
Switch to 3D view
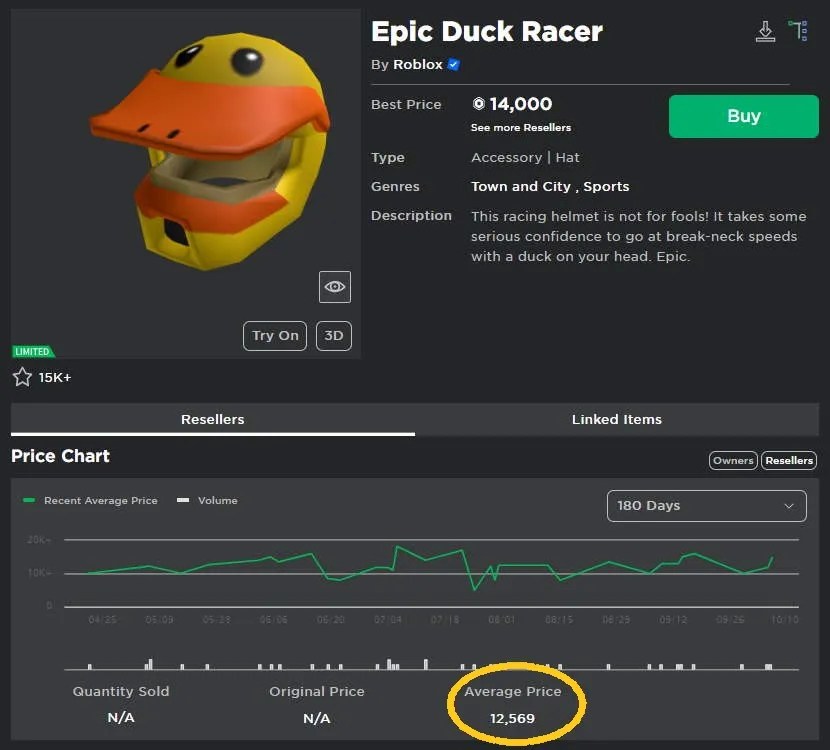[x=333, y=336]
